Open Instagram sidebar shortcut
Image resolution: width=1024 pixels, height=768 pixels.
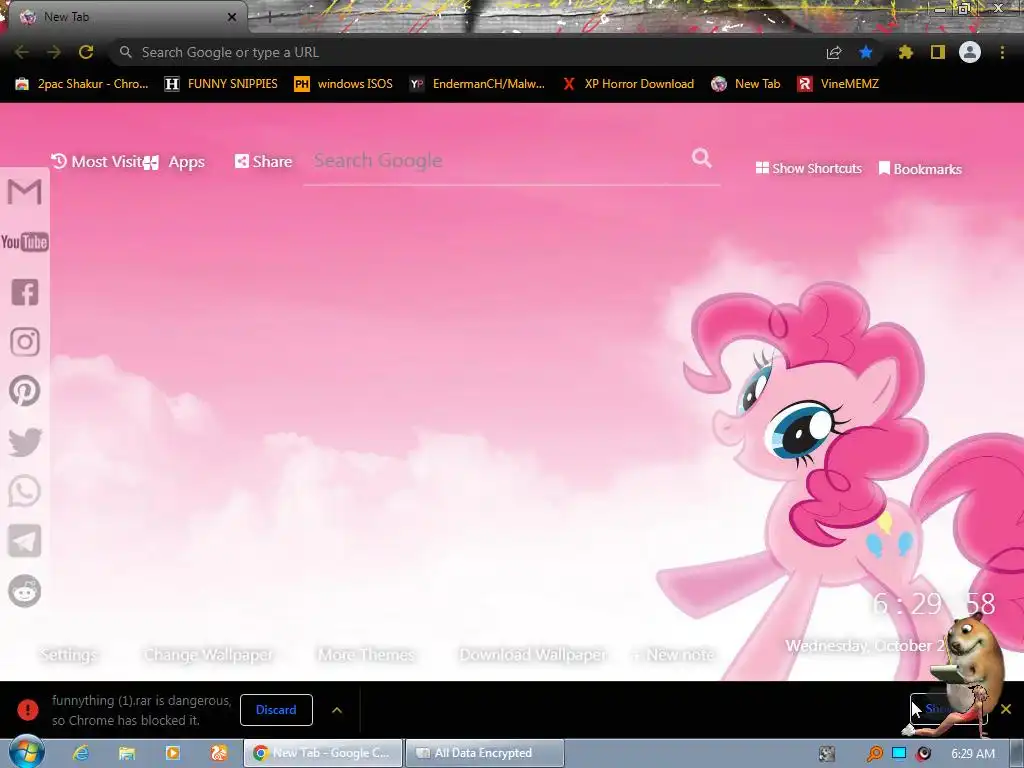click(25, 342)
